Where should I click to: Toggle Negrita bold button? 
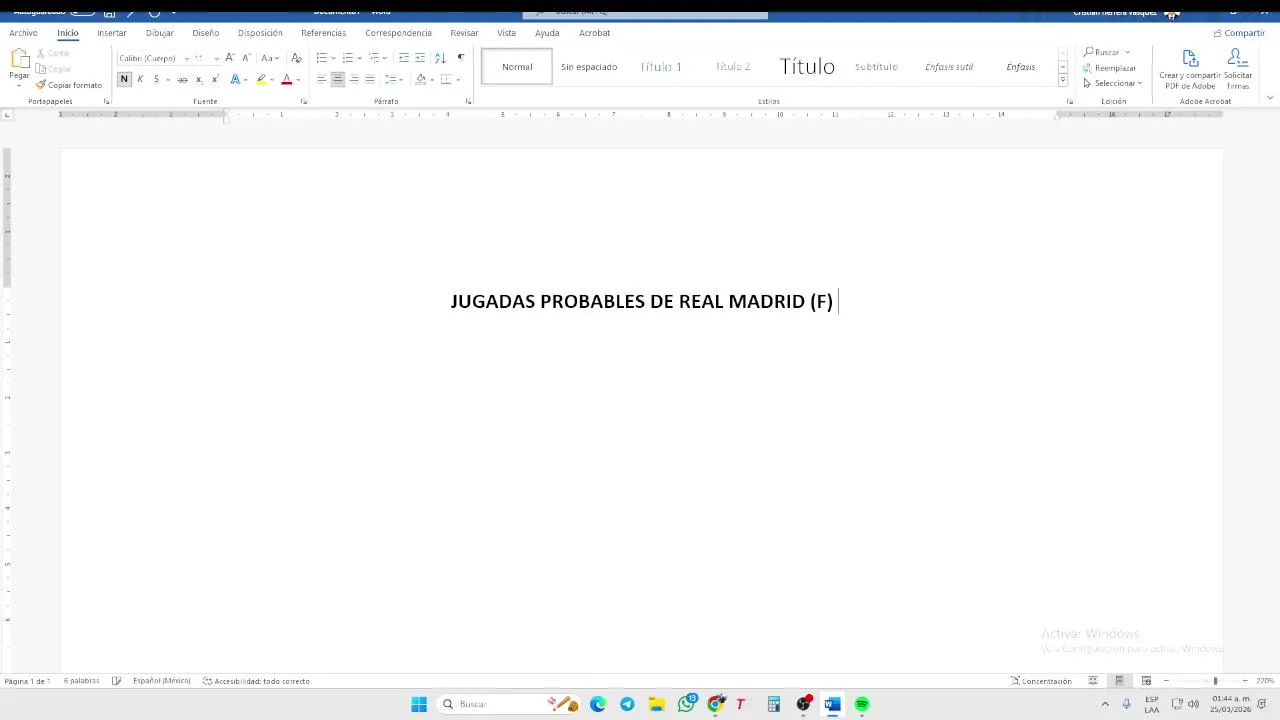tap(124, 79)
